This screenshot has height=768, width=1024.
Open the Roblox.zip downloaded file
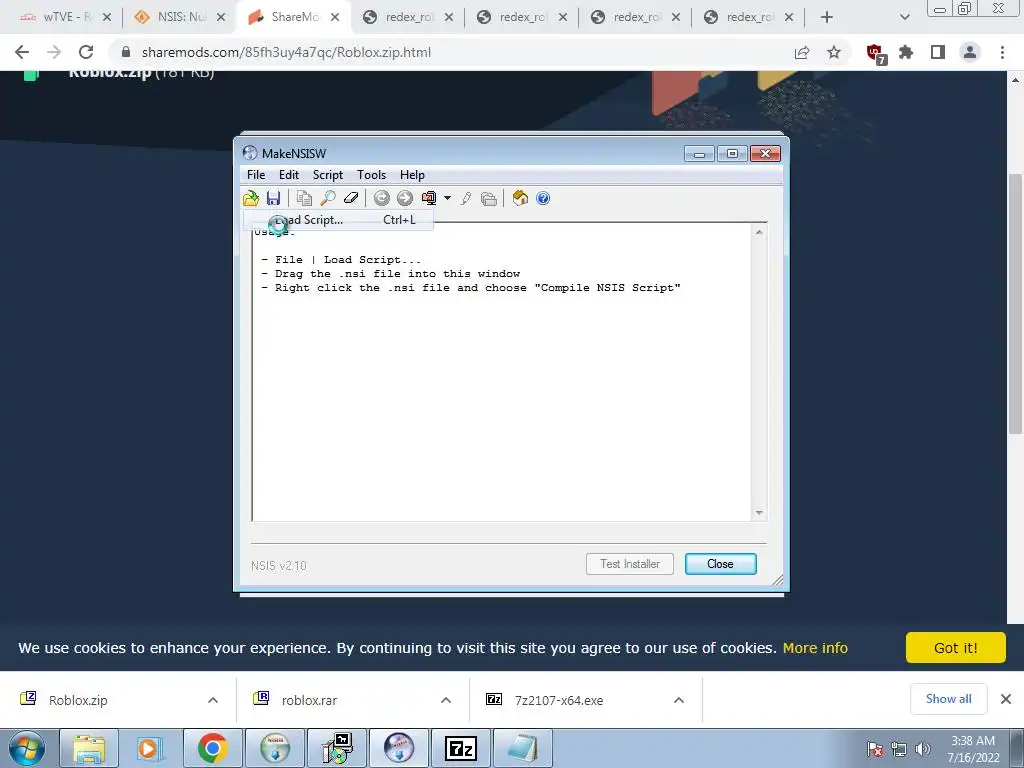point(78,700)
